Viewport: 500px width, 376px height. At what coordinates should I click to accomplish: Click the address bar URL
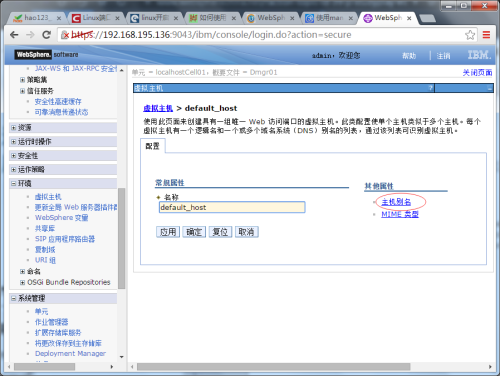point(211,35)
